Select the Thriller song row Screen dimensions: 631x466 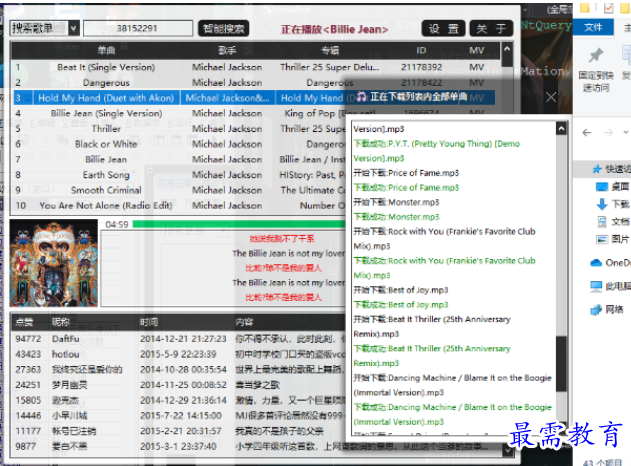point(177,129)
